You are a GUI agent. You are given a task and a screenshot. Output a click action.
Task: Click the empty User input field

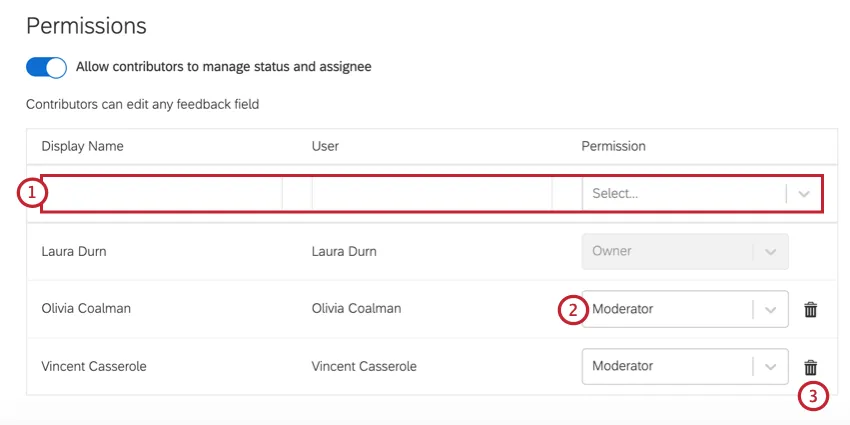pos(432,194)
